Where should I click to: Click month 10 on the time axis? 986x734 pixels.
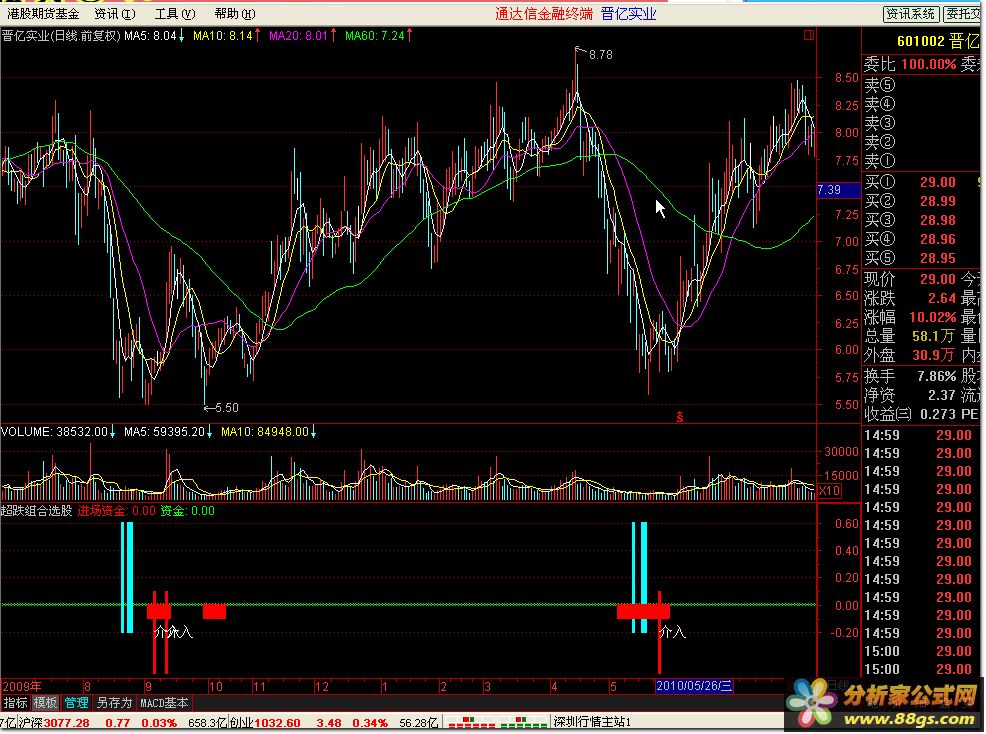tap(216, 686)
